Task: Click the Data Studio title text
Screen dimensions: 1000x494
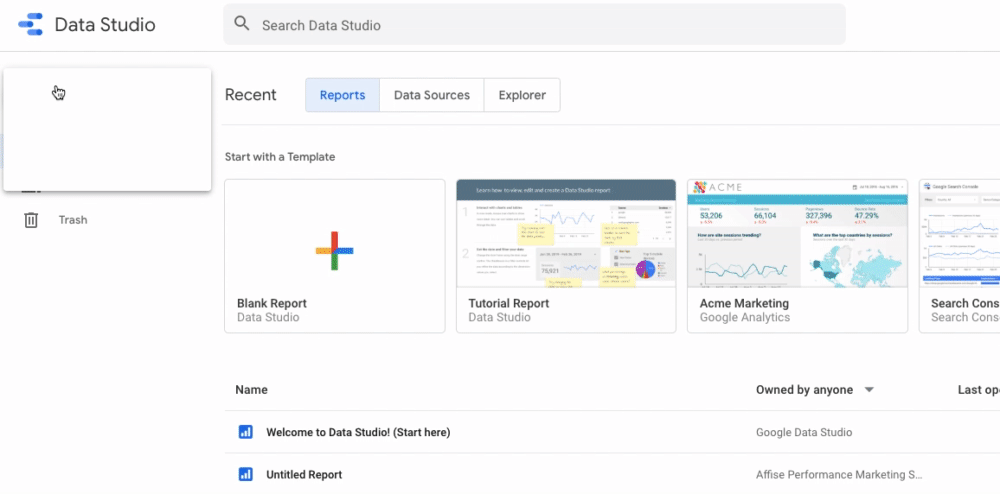Action: pyautogui.click(x=105, y=25)
